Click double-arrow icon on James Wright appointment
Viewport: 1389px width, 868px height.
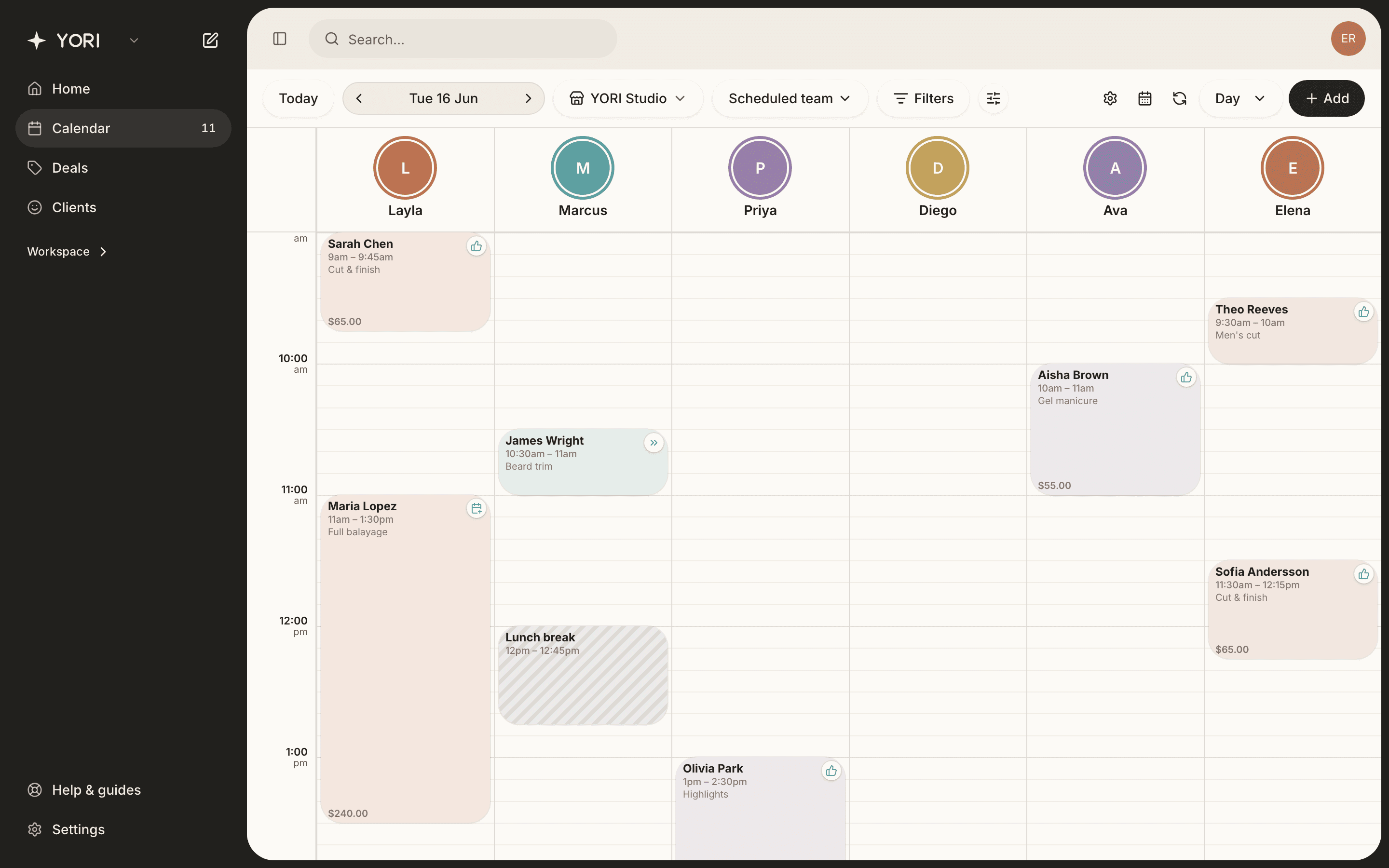pos(654,443)
